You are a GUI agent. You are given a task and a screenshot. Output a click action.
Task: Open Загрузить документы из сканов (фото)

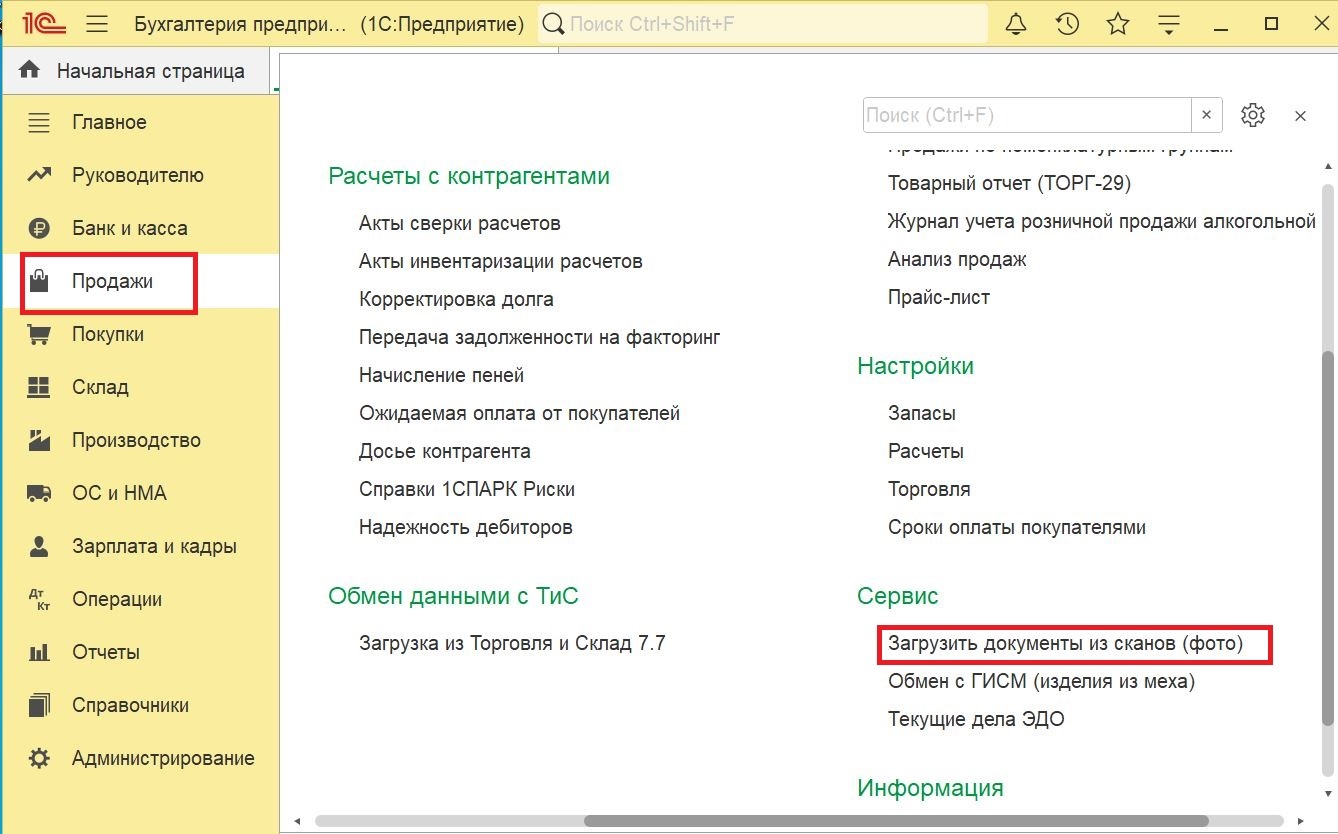(1065, 643)
